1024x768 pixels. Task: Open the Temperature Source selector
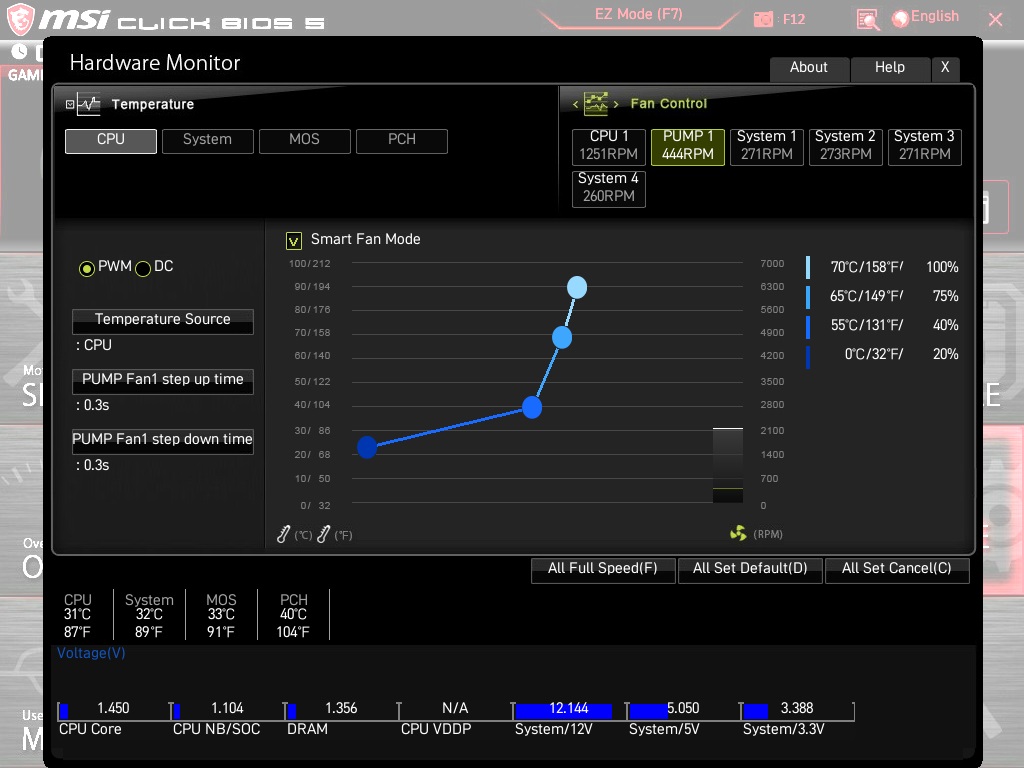click(x=163, y=321)
